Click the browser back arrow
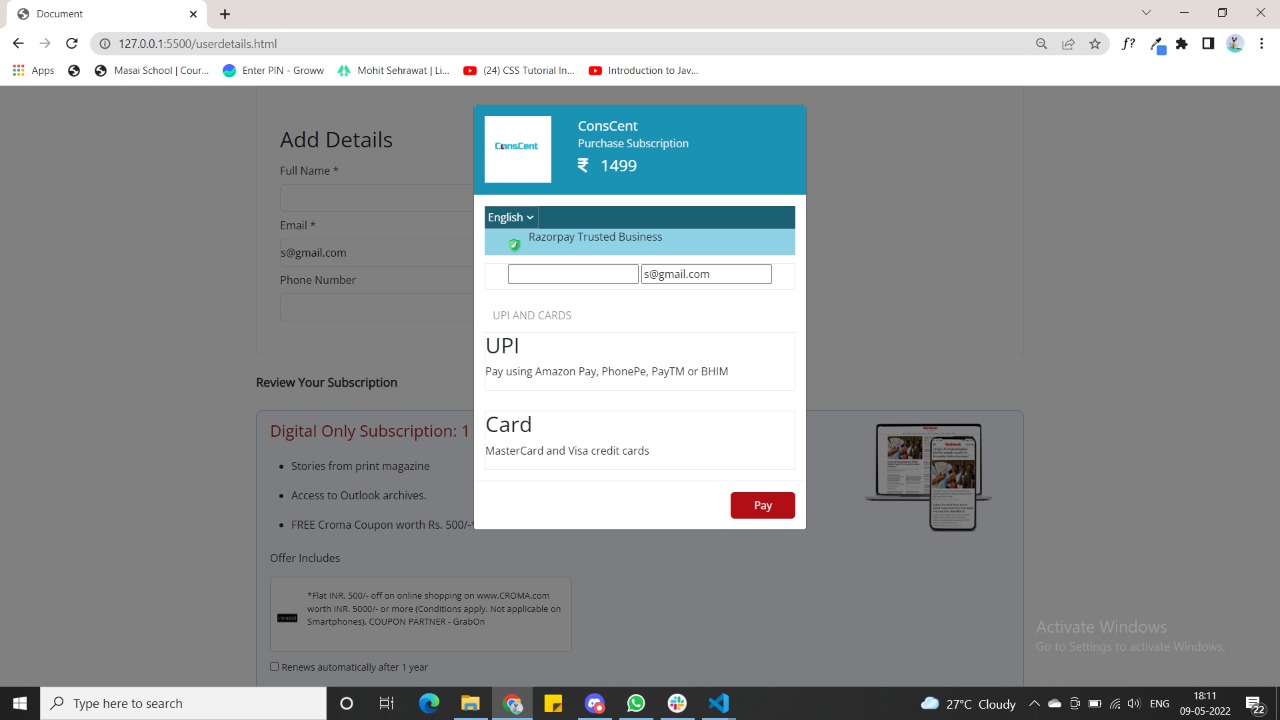The height and width of the screenshot is (720, 1280). (x=17, y=43)
